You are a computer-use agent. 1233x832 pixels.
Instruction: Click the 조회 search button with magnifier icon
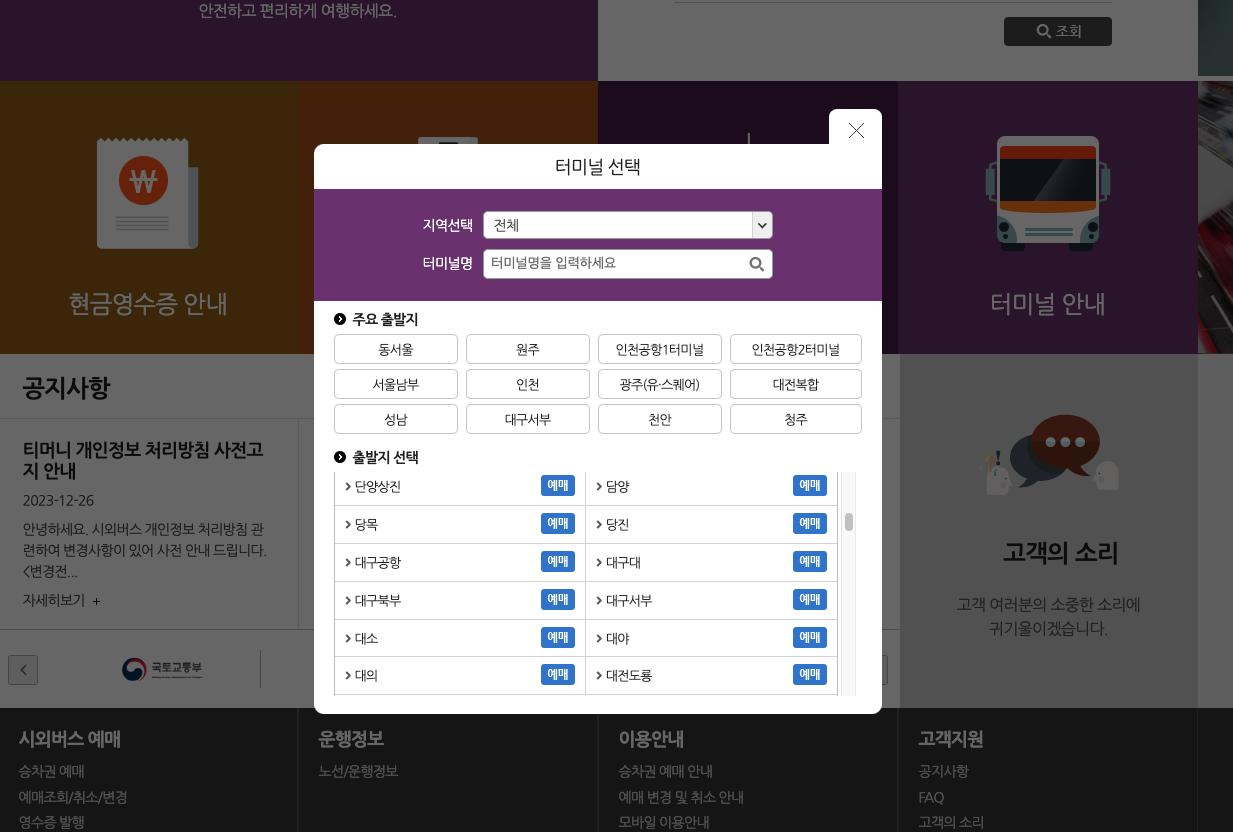click(1057, 31)
